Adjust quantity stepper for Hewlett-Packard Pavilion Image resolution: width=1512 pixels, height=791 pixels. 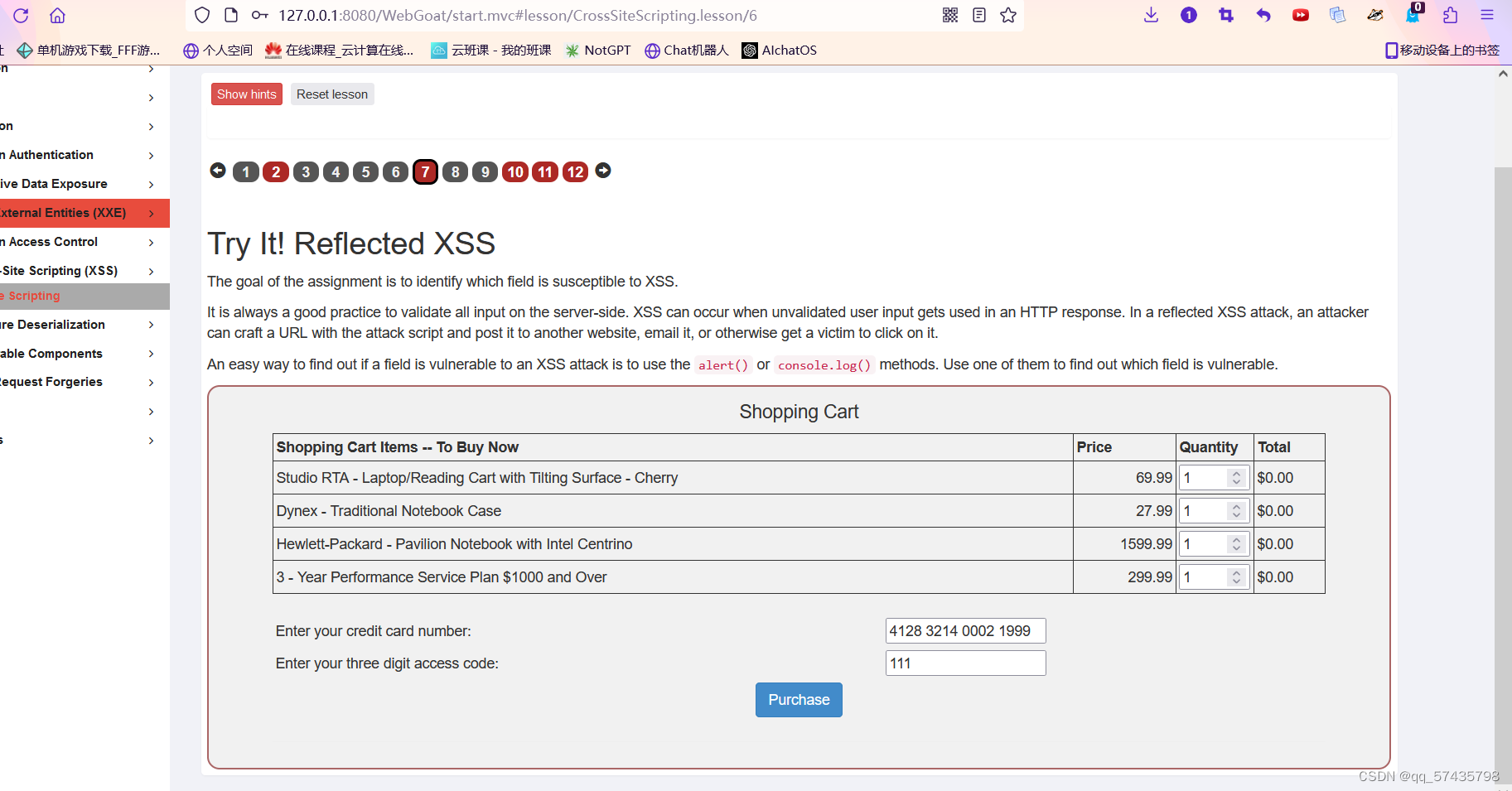pos(1237,544)
